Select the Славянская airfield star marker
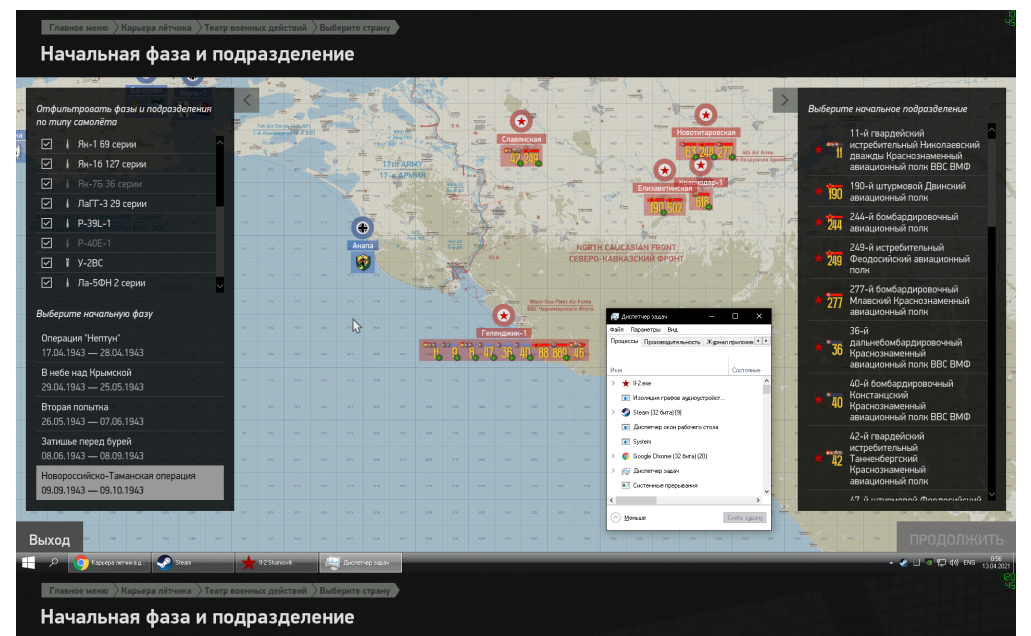 [521, 121]
